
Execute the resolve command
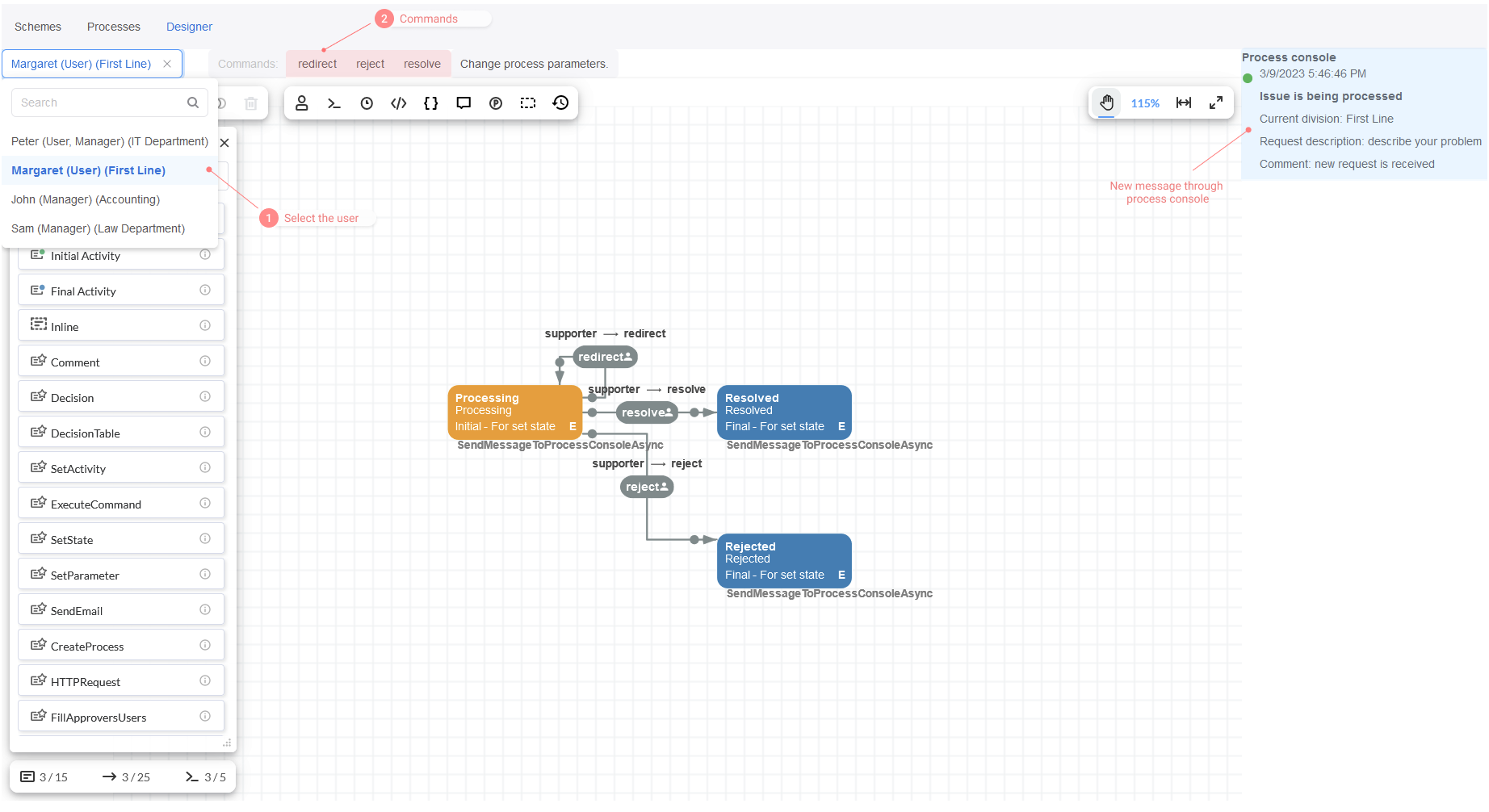coord(422,64)
